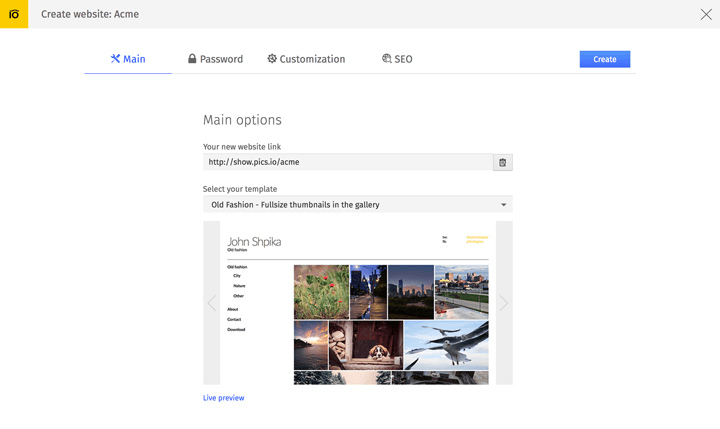Click the template preview image

358,303
